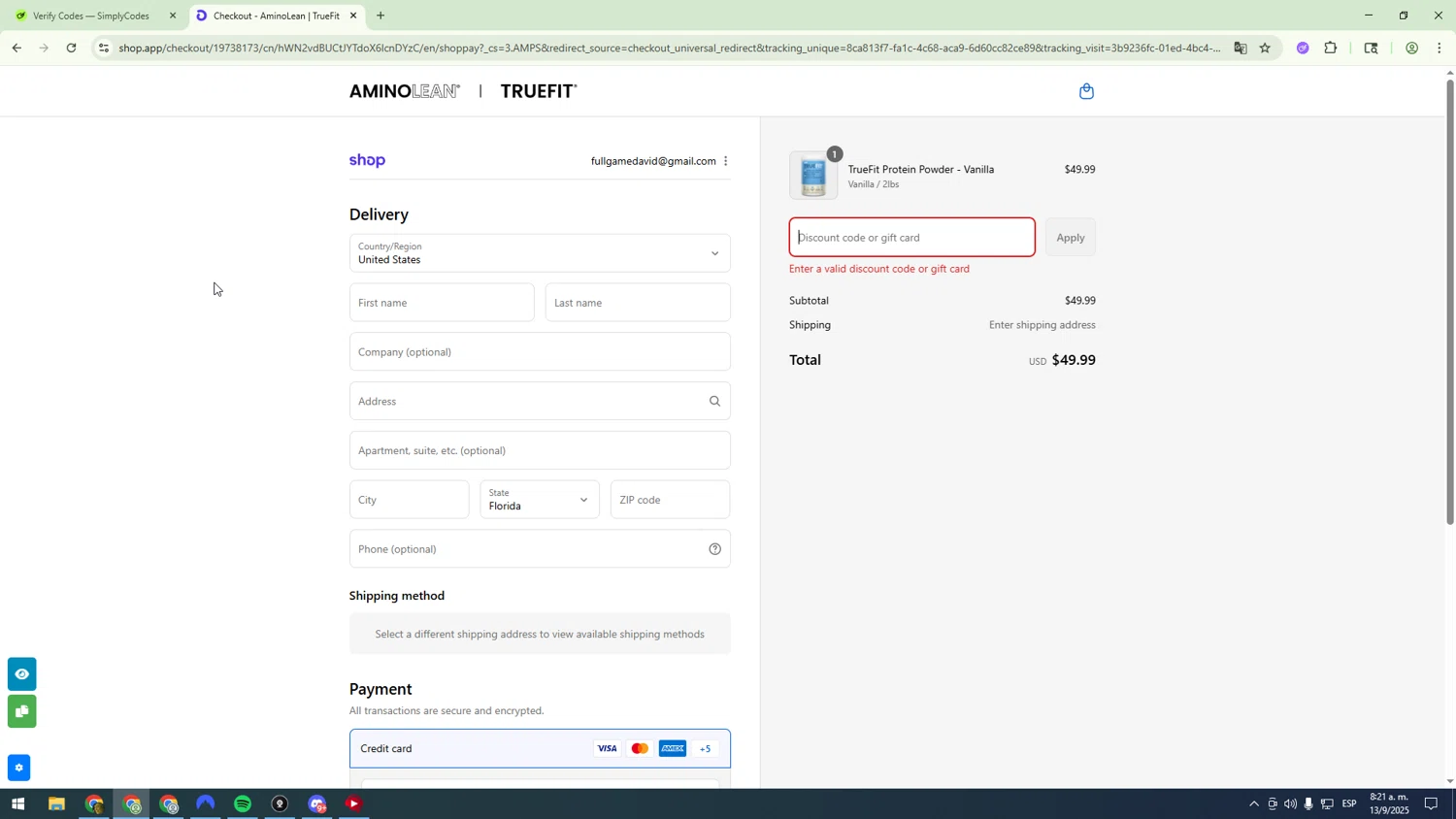
Task: Click the Last name field
Action: click(638, 303)
